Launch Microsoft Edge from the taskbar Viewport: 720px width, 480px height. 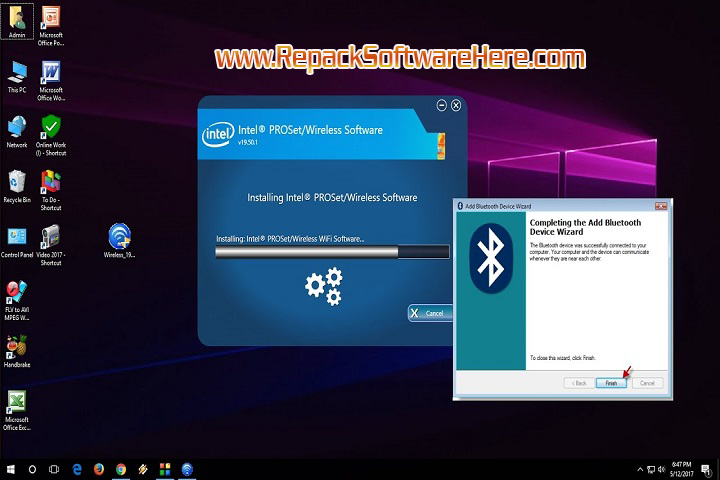[77, 469]
